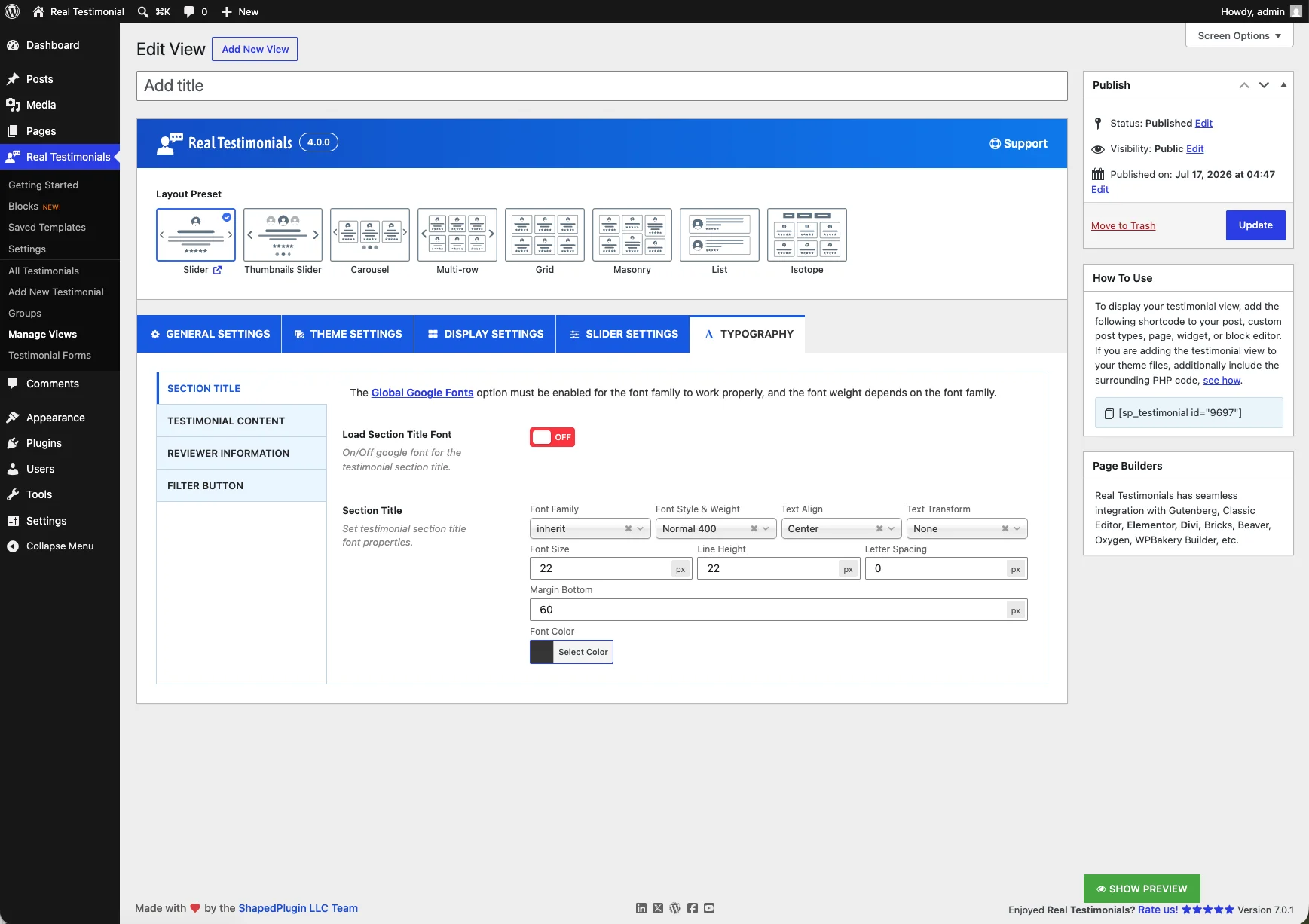
Task: Open the Font Family dropdown
Action: tap(590, 529)
